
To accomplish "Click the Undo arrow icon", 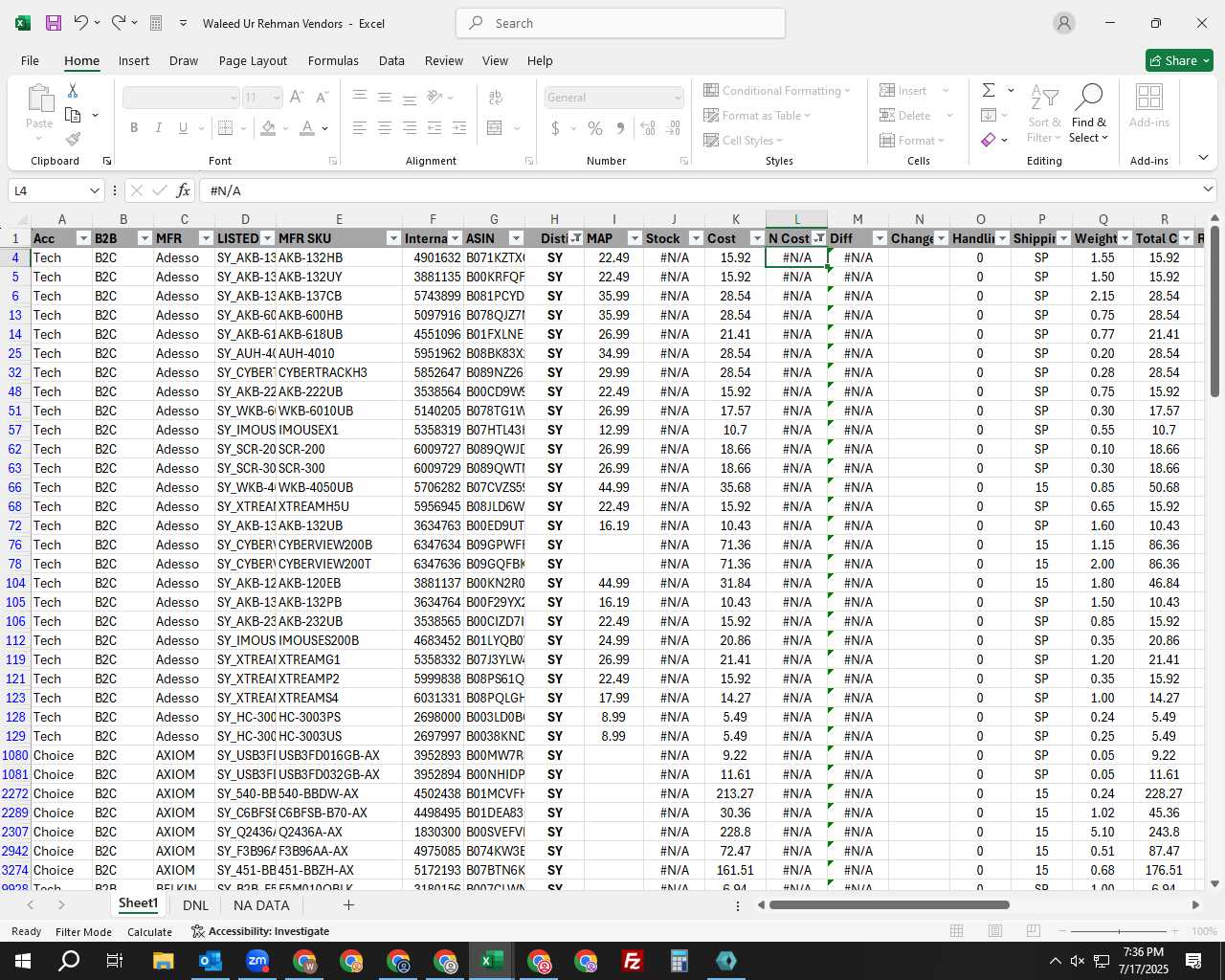I will pos(81,23).
